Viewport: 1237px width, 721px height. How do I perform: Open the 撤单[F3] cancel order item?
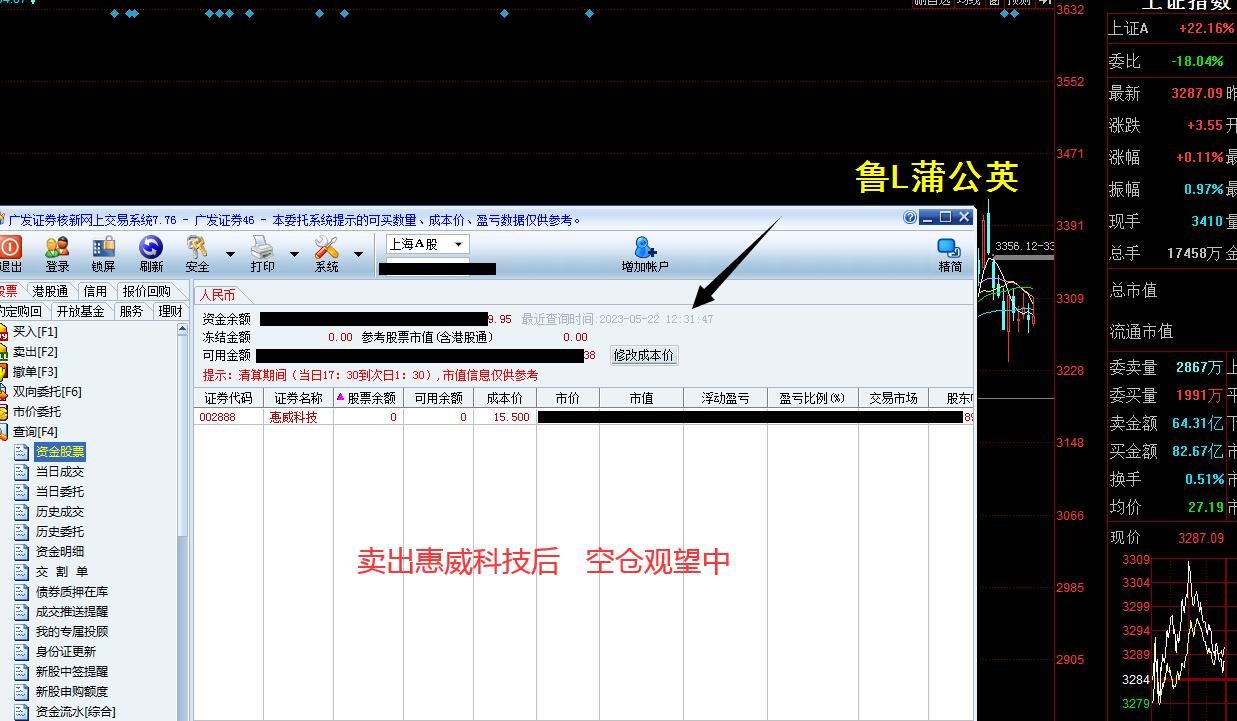[35, 372]
